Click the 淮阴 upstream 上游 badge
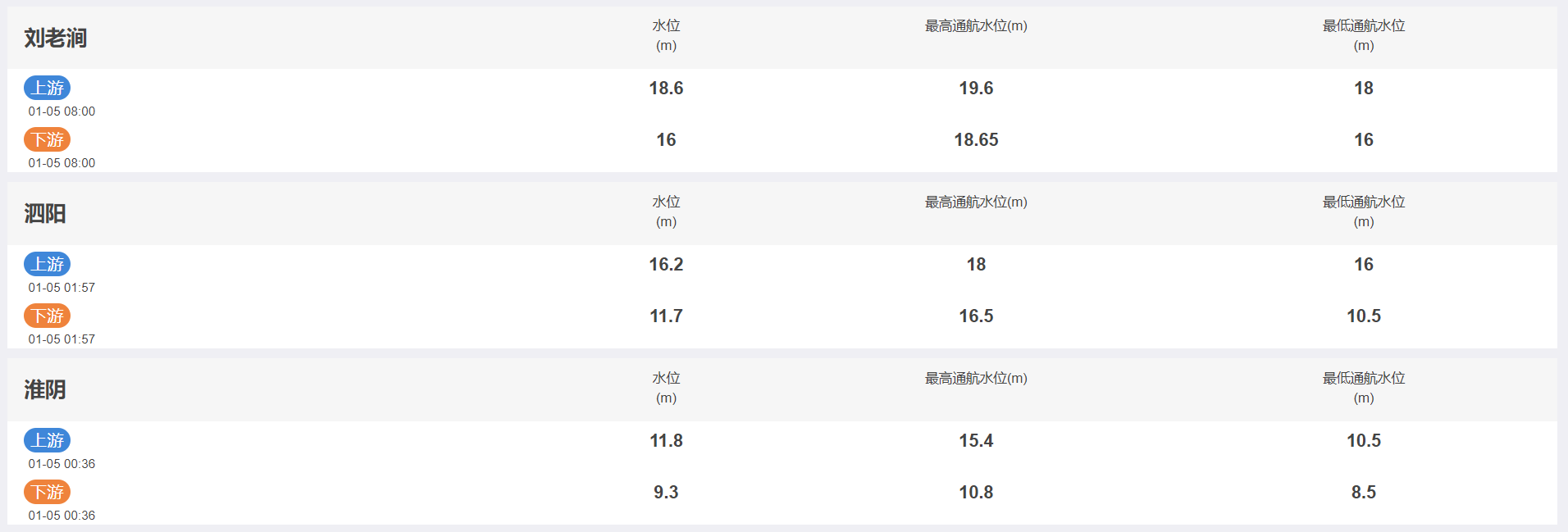 point(47,440)
